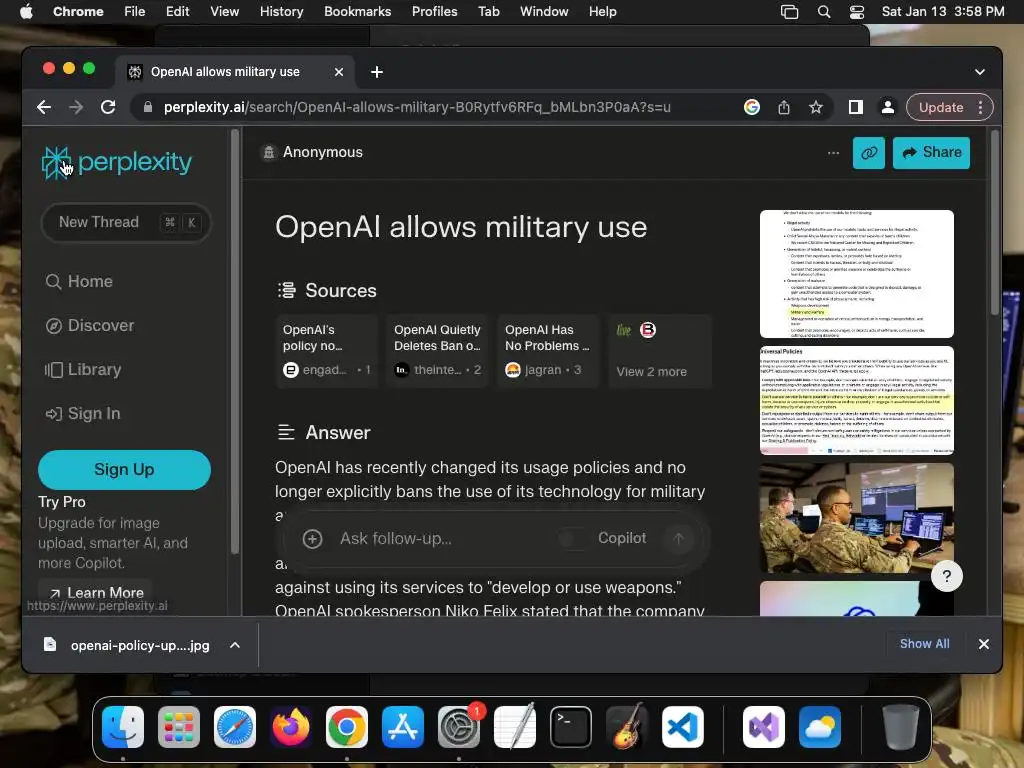Open Chrome's three-dot menu
This screenshot has width=1024, height=768.
pyautogui.click(x=980, y=107)
